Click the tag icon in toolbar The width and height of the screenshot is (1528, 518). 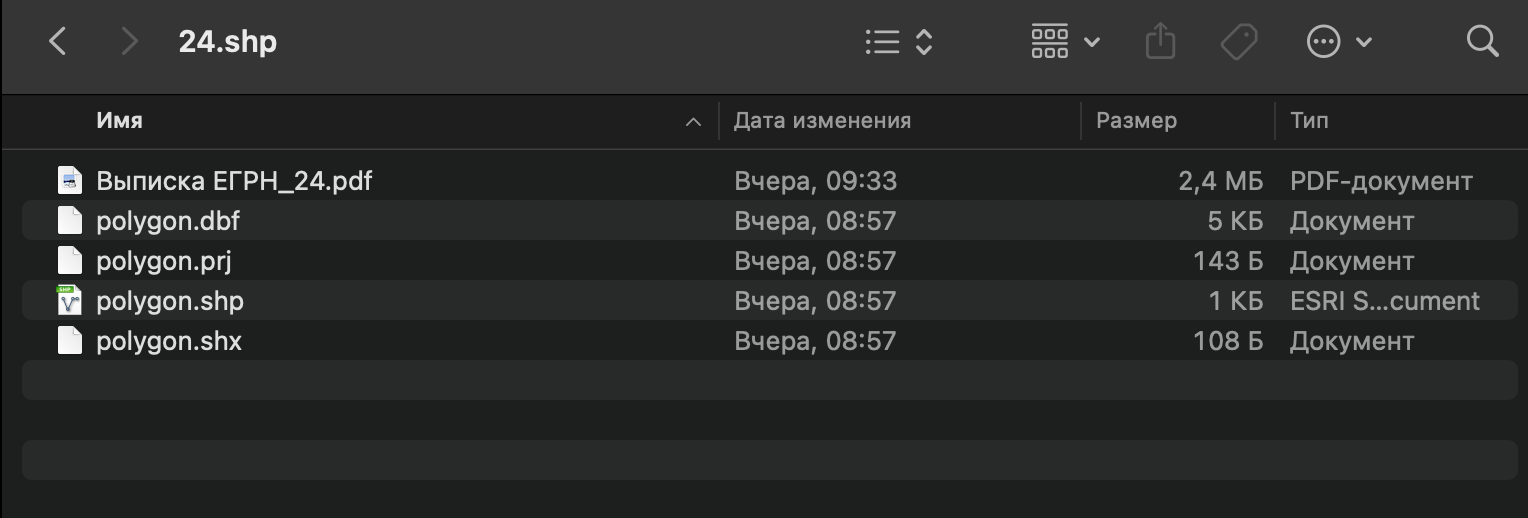(1239, 42)
